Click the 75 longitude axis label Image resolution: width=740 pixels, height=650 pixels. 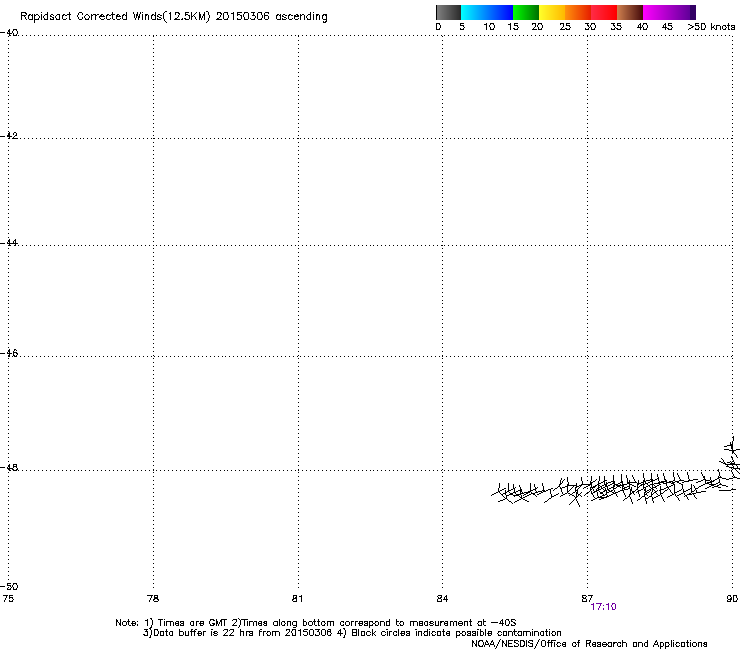pyautogui.click(x=8, y=599)
